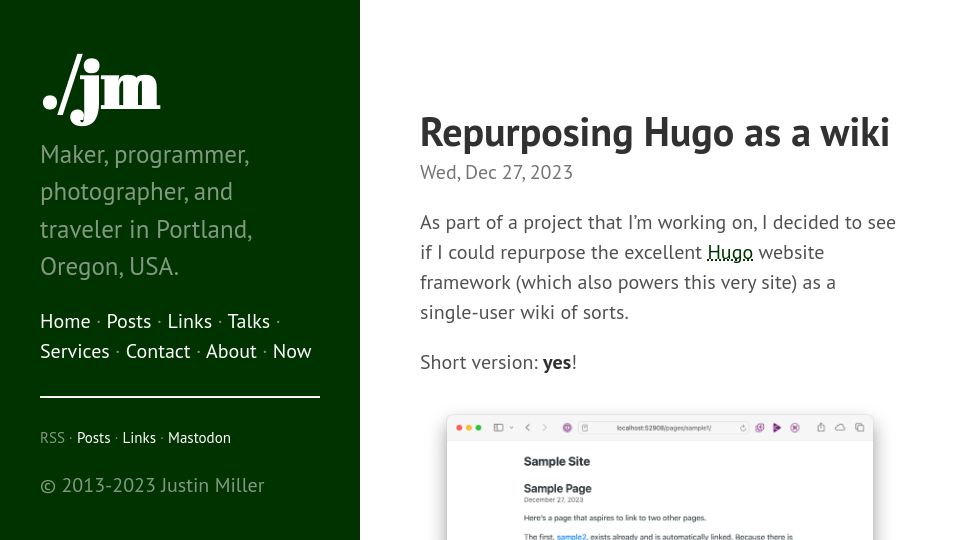
Task: Open the Now page
Action: click(292, 351)
